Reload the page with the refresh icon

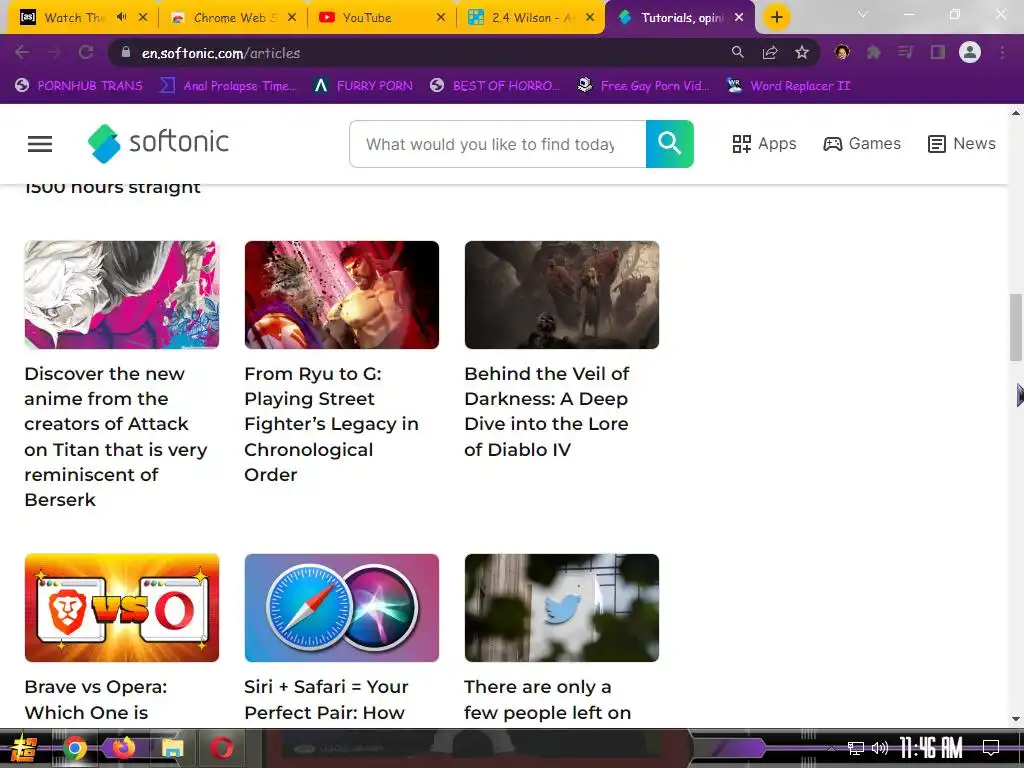click(86, 52)
